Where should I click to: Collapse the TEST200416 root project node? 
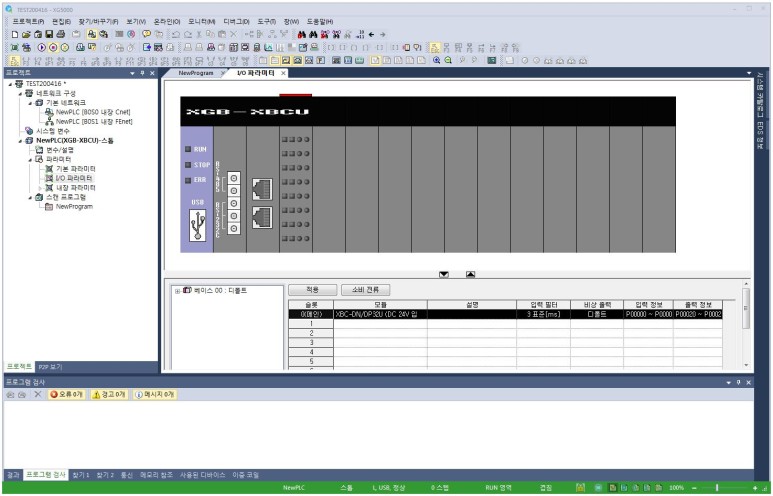coord(10,84)
